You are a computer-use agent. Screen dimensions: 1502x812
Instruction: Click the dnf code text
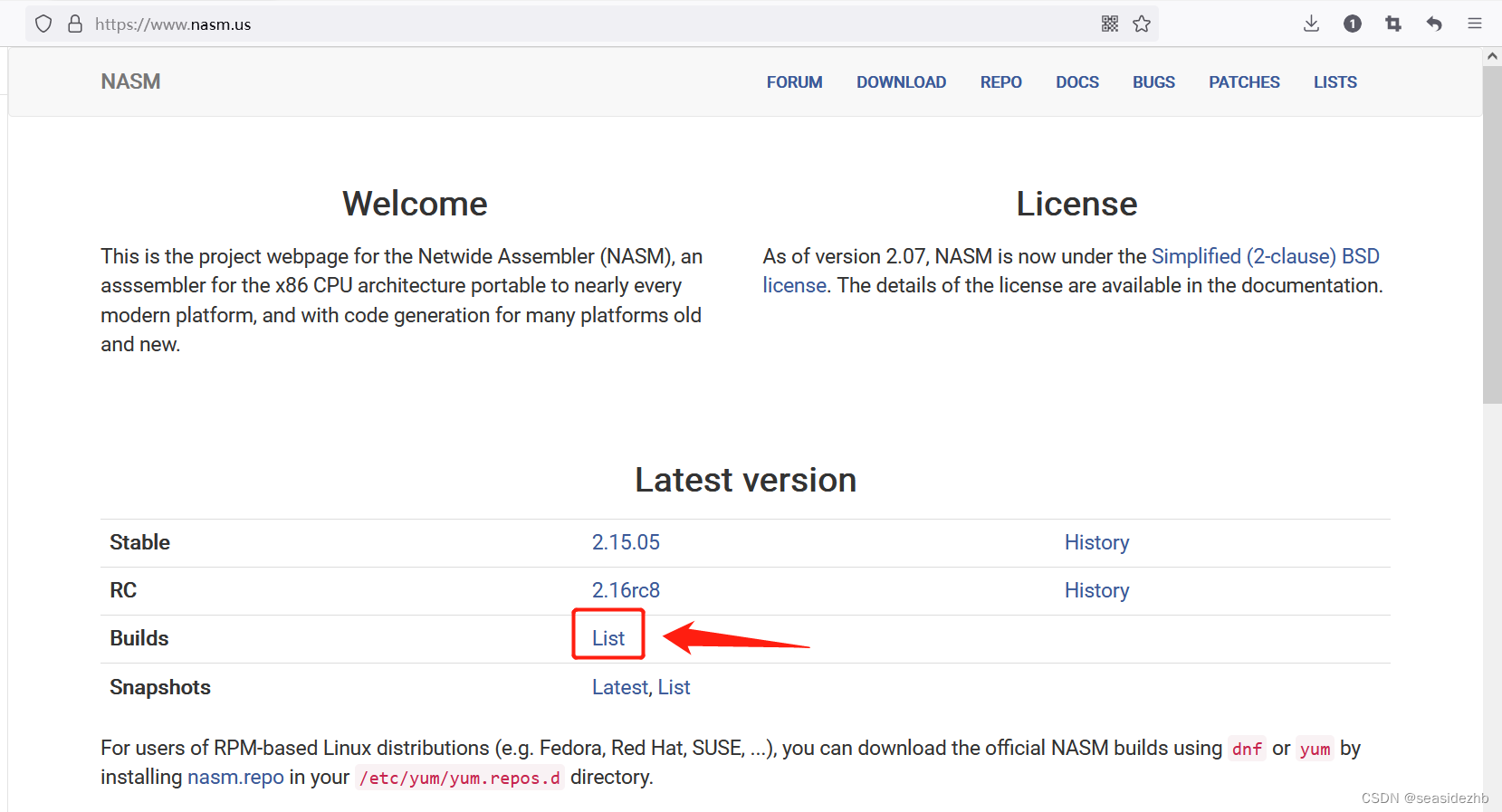point(1247,749)
